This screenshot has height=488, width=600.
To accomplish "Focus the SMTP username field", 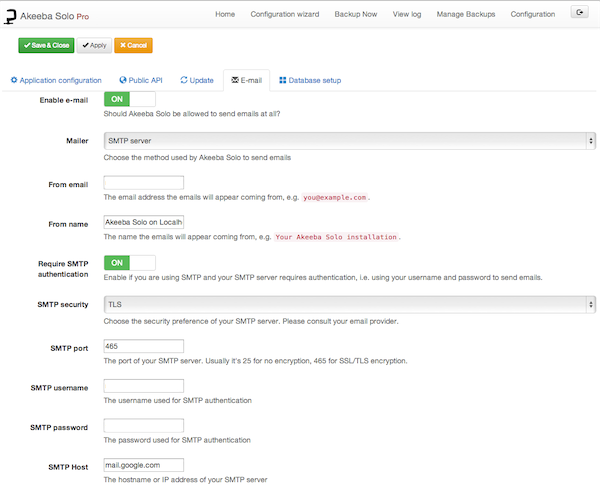I will pos(143,386).
